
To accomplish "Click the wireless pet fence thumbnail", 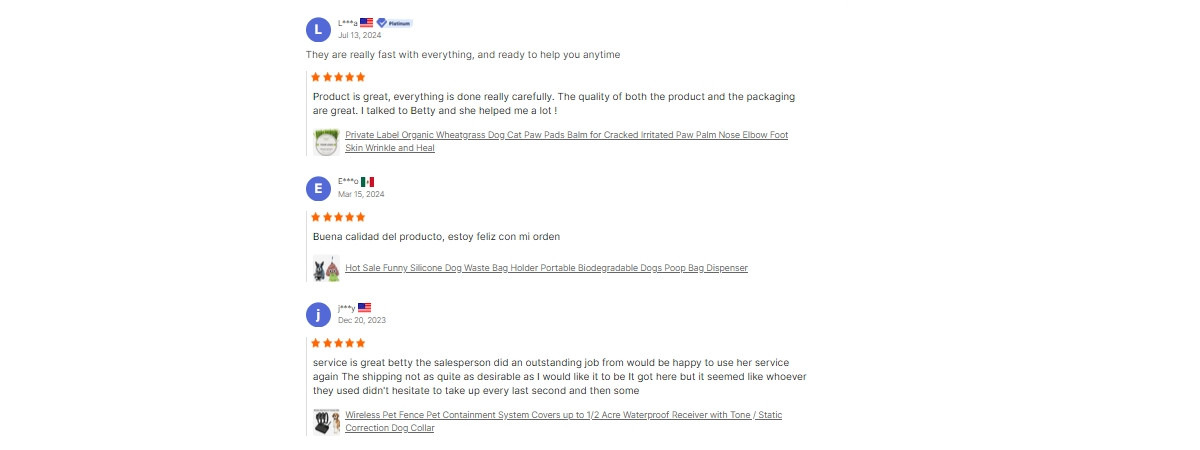I will point(321,422).
